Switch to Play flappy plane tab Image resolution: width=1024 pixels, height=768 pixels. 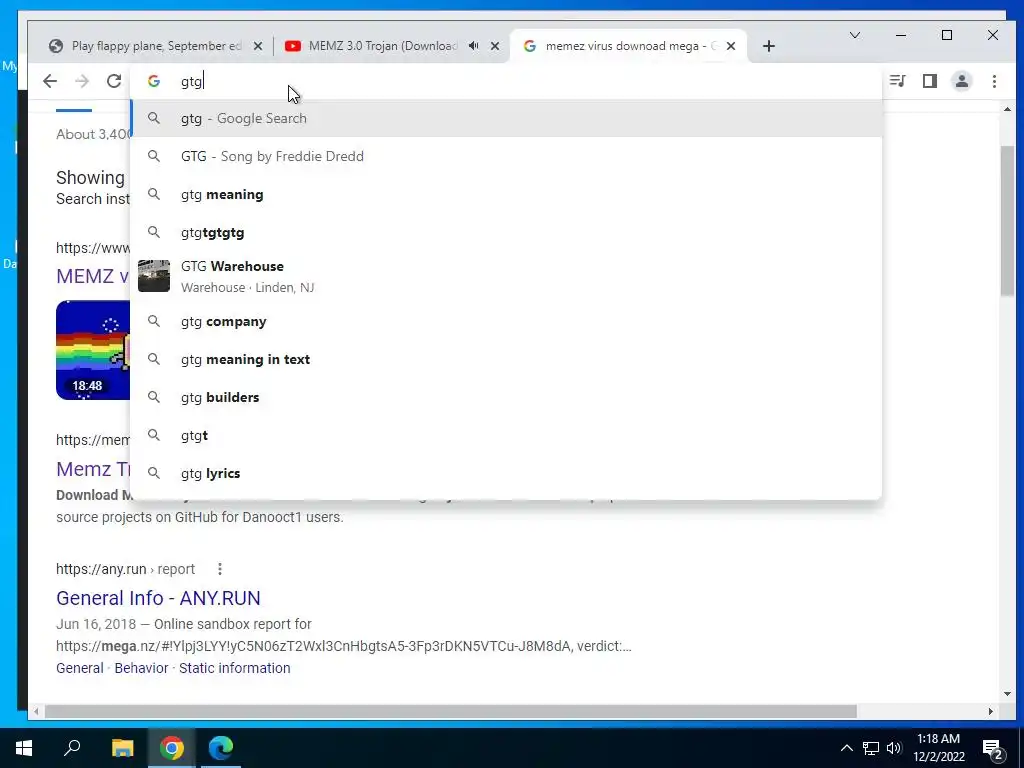pos(155,46)
